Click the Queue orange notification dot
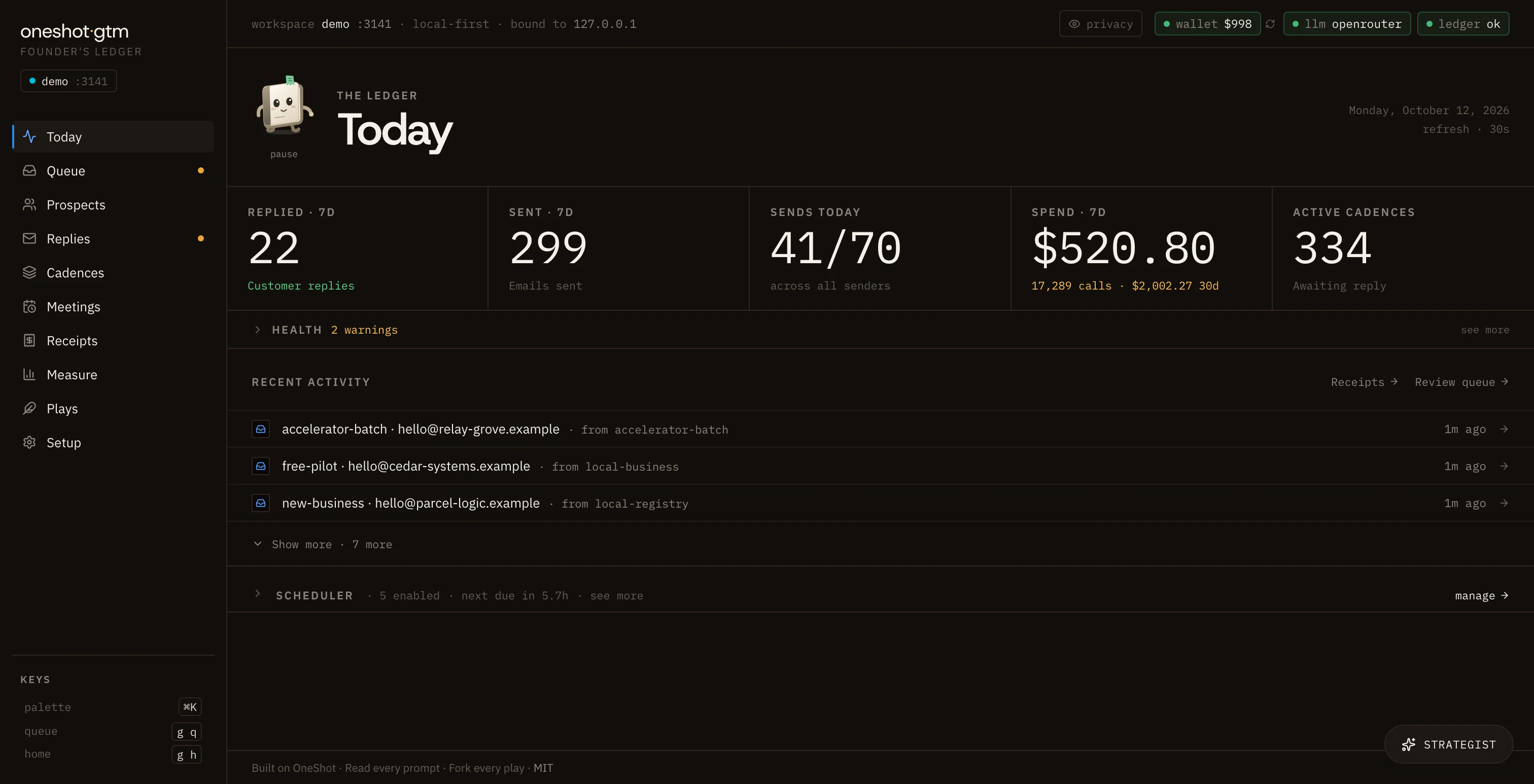 click(201, 170)
